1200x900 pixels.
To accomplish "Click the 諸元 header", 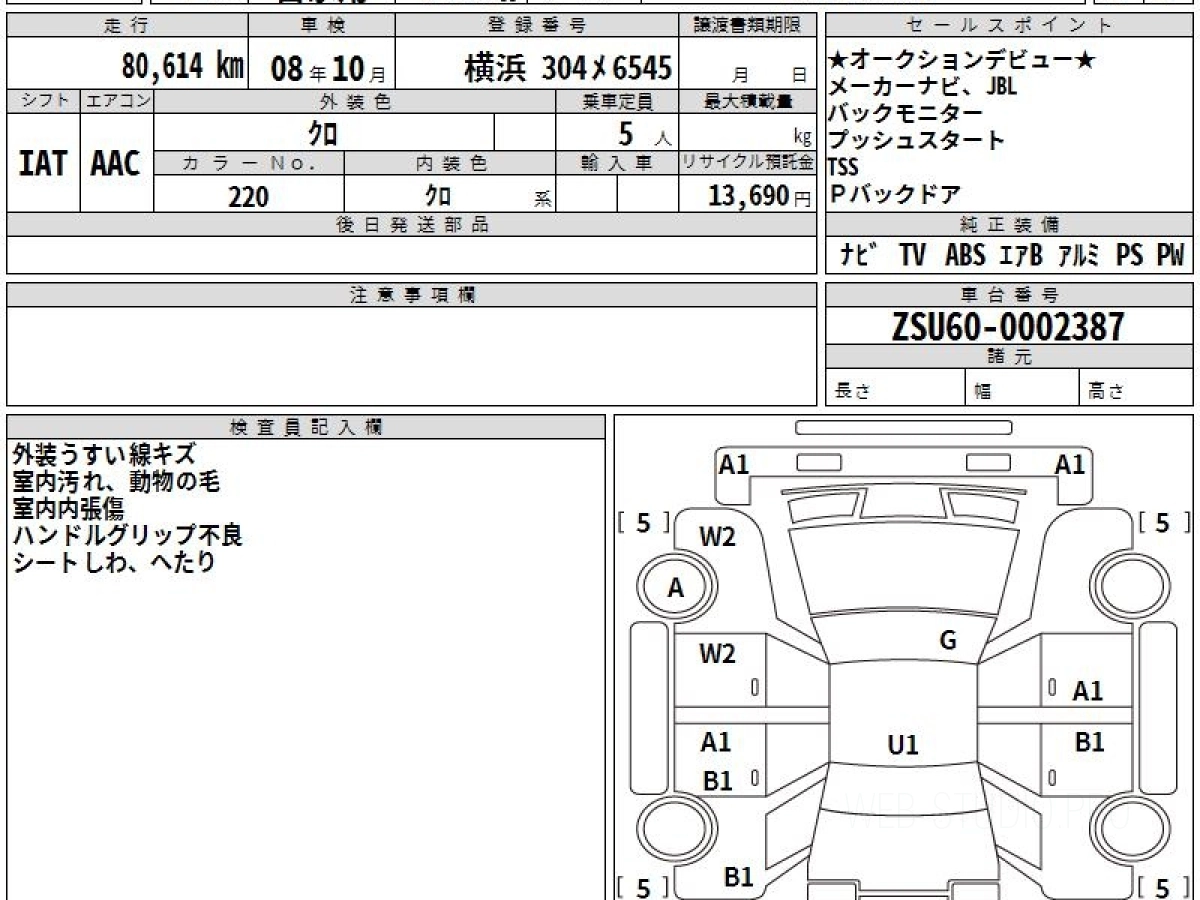I will pos(1010,357).
